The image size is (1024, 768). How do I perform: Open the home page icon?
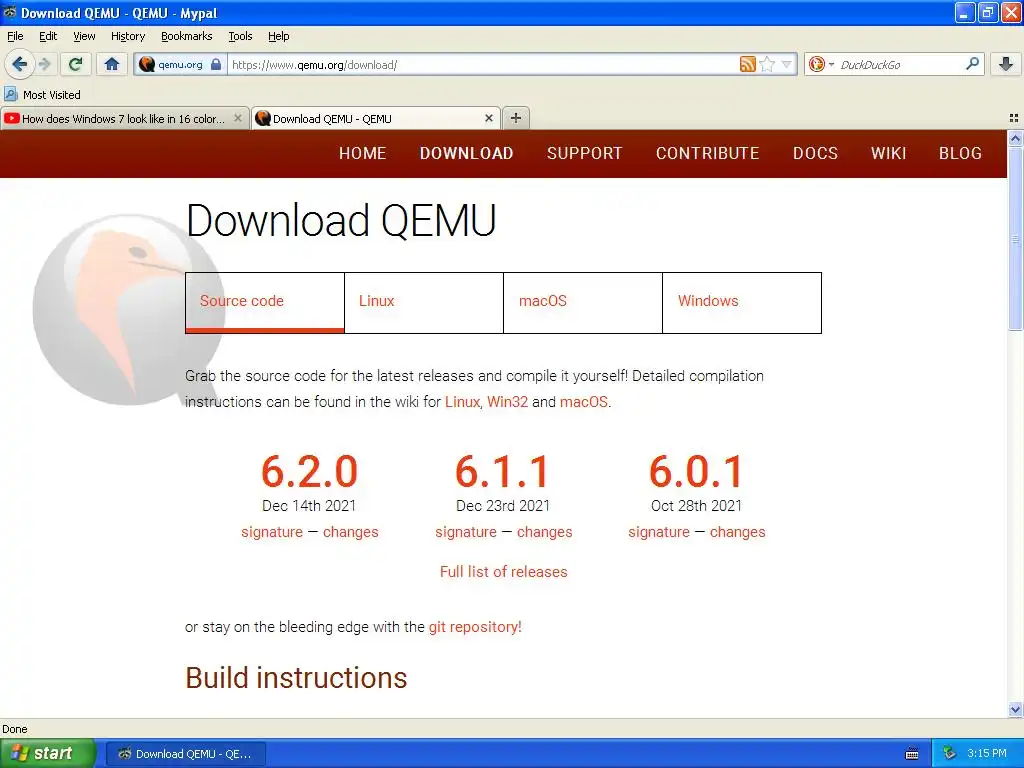pyautogui.click(x=112, y=64)
